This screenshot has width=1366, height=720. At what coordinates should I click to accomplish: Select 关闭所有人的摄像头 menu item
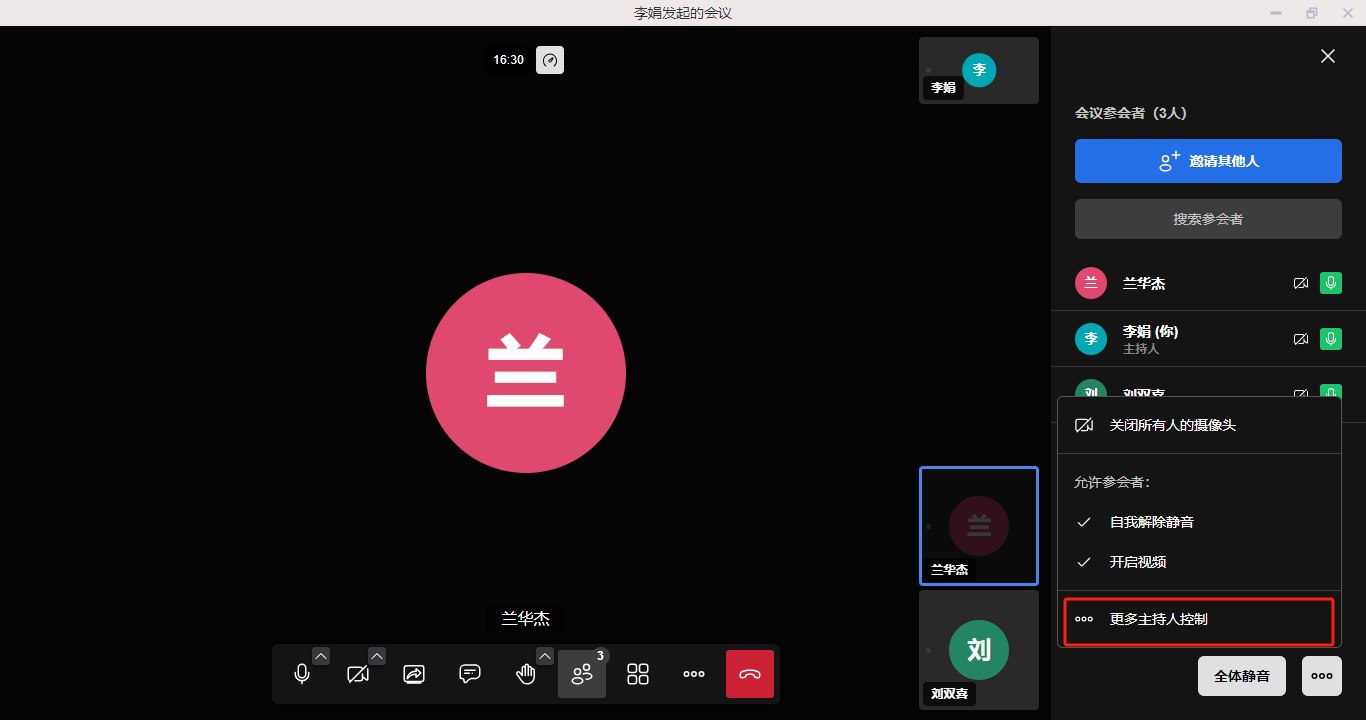point(1172,425)
